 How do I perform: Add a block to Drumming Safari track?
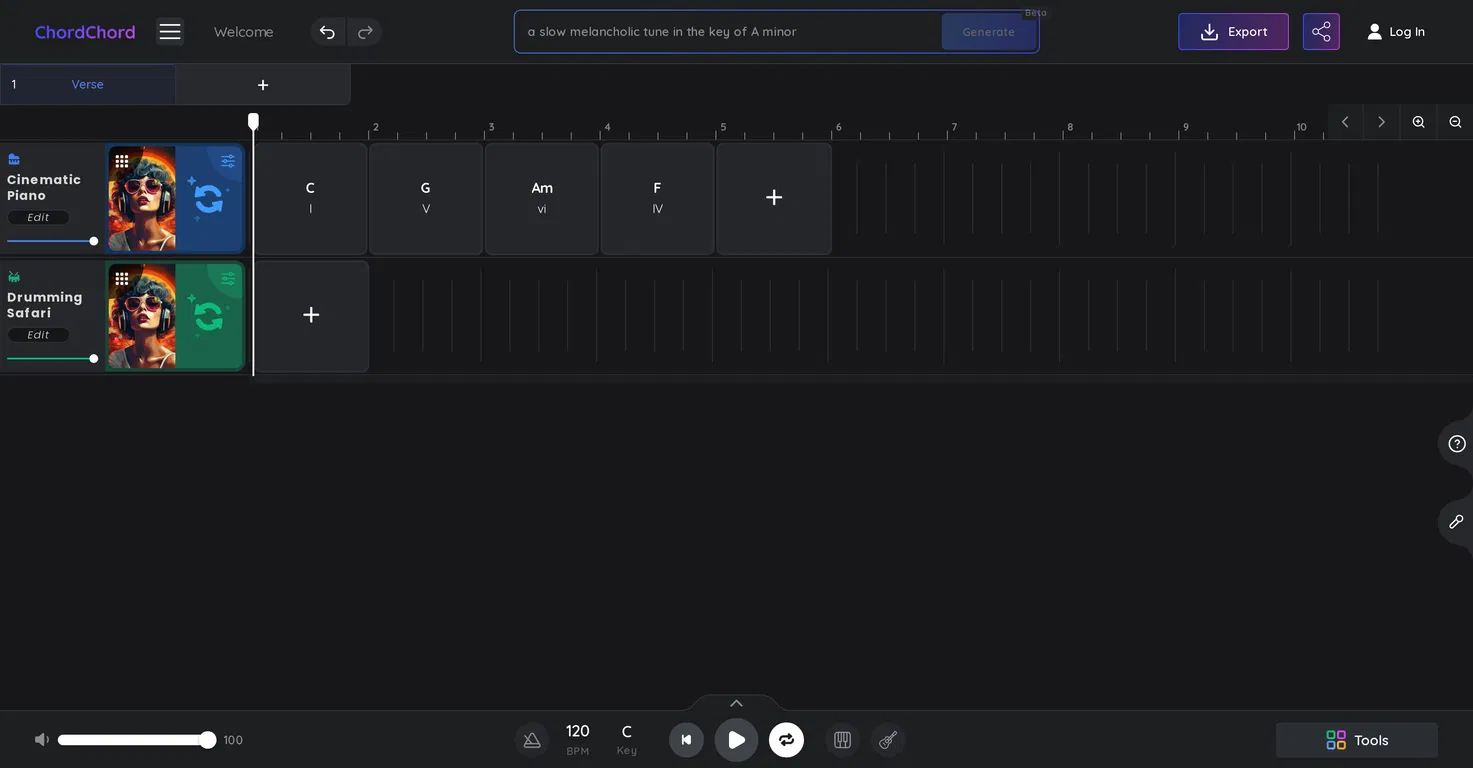[x=311, y=316]
